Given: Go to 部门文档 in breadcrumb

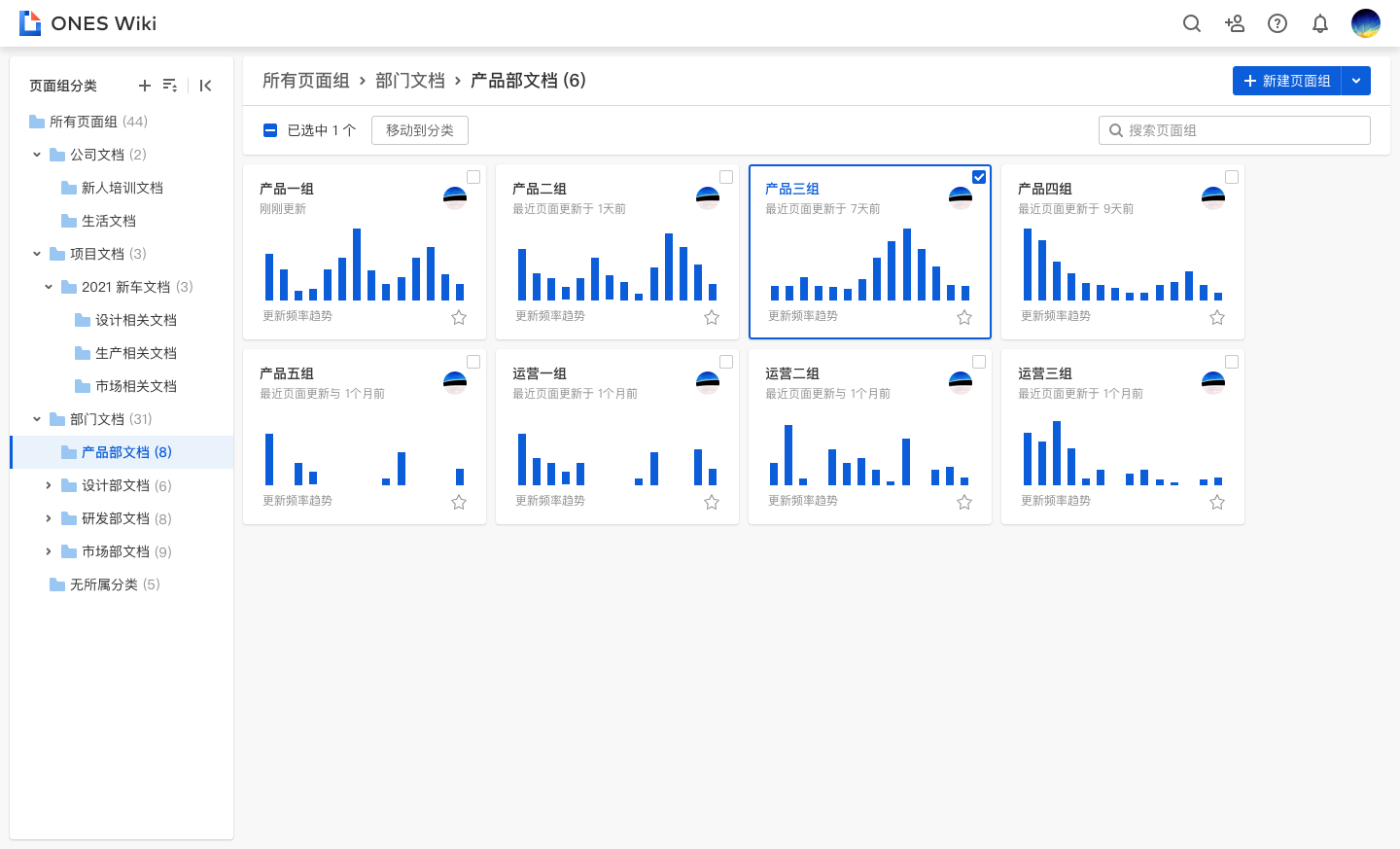Looking at the screenshot, I should click(409, 81).
